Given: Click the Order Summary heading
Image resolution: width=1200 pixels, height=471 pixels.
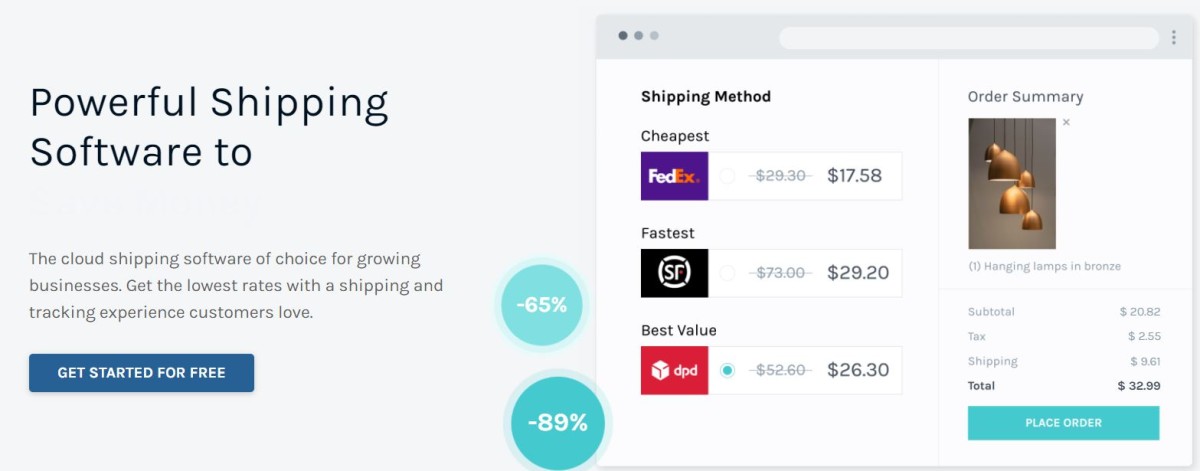Looking at the screenshot, I should (1025, 97).
